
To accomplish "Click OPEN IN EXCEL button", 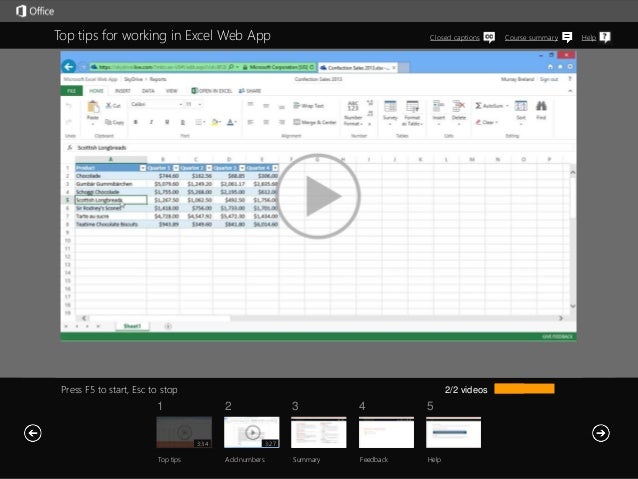I will [x=212, y=91].
